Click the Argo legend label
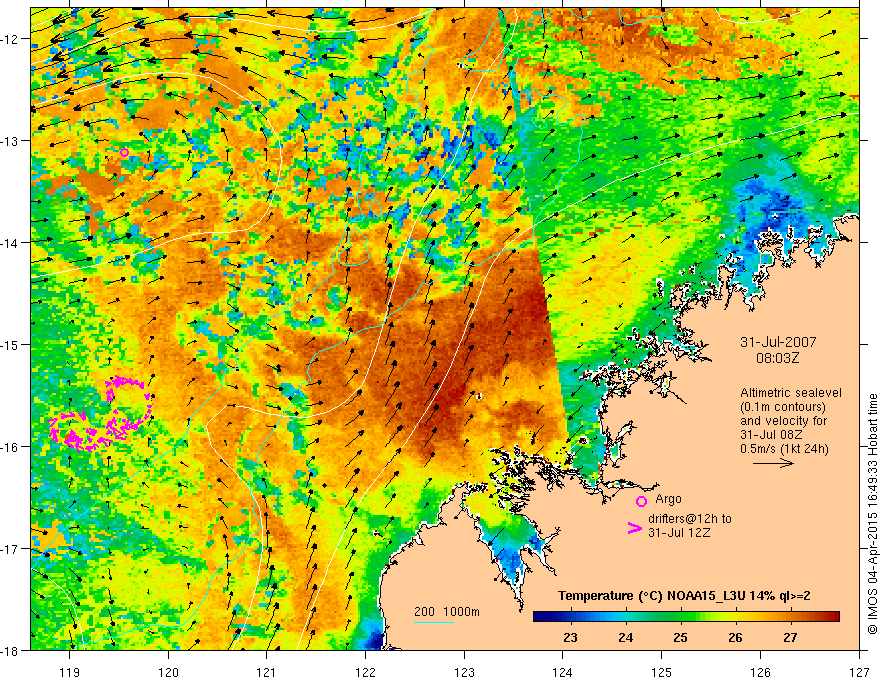 click(x=668, y=499)
